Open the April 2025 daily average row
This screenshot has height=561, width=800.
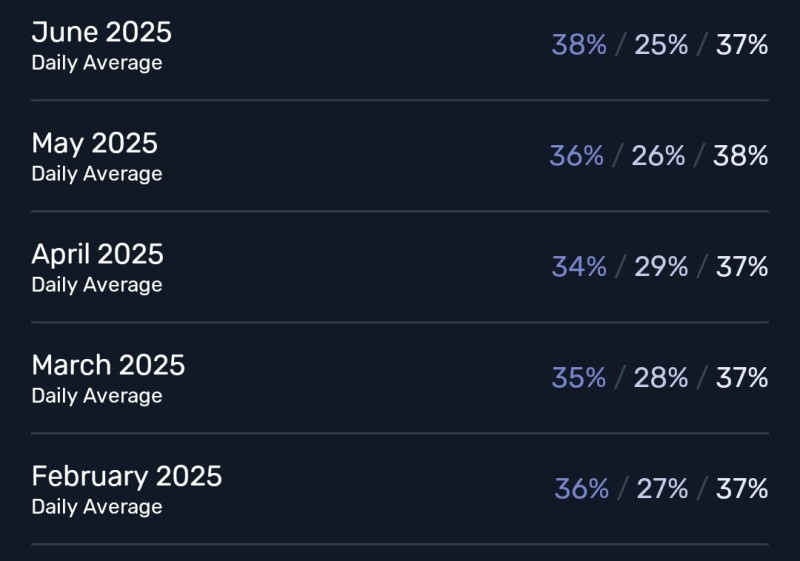coord(400,267)
